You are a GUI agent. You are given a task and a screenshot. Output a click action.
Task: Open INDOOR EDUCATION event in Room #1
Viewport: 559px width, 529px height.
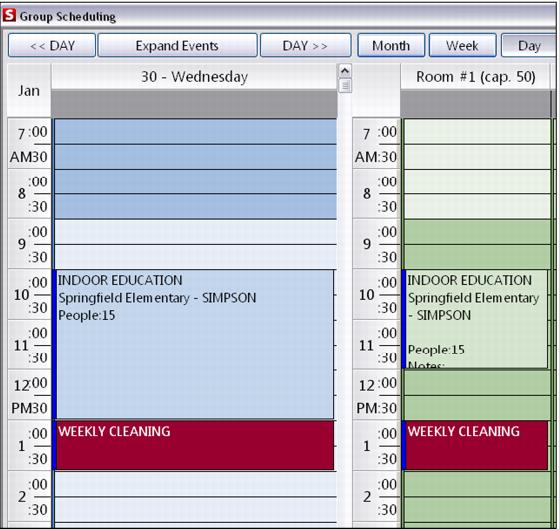[x=475, y=319]
